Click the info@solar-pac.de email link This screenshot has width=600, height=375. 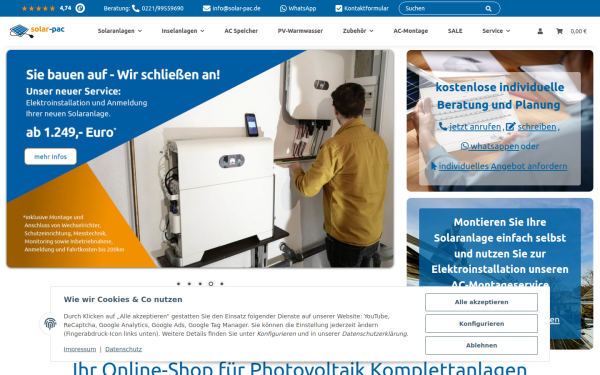236,8
